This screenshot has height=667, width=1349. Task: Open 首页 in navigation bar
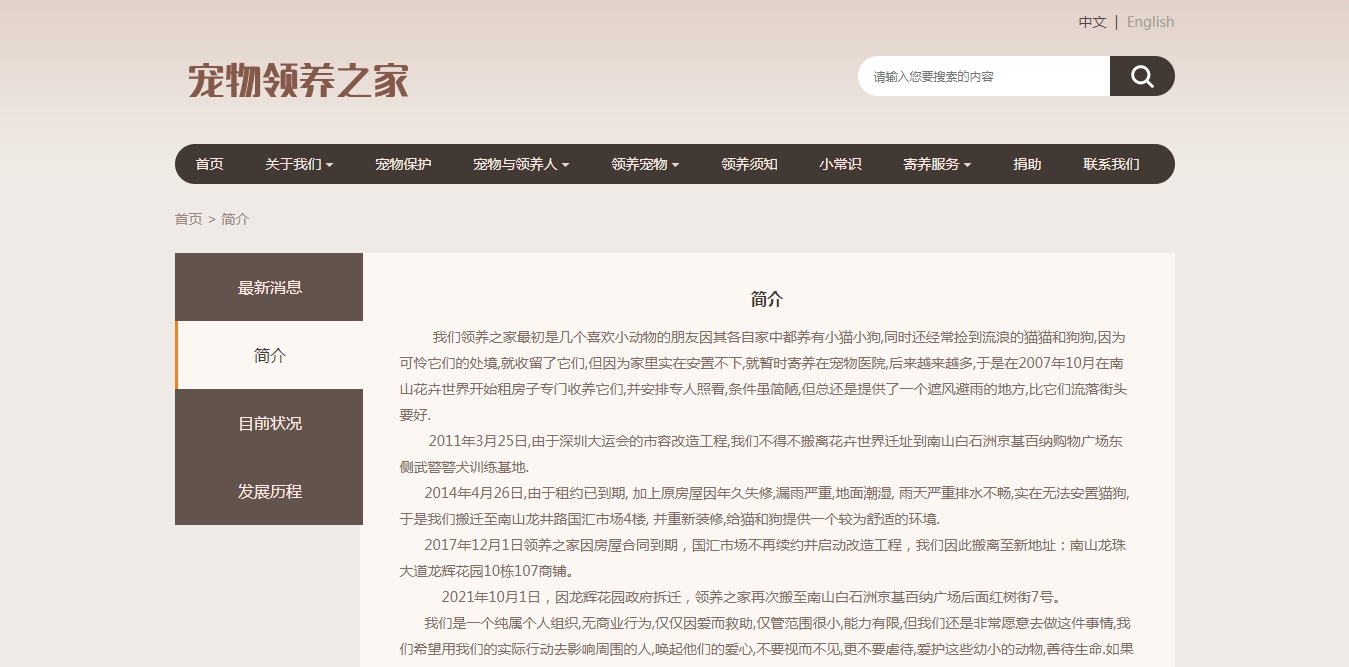[x=209, y=164]
